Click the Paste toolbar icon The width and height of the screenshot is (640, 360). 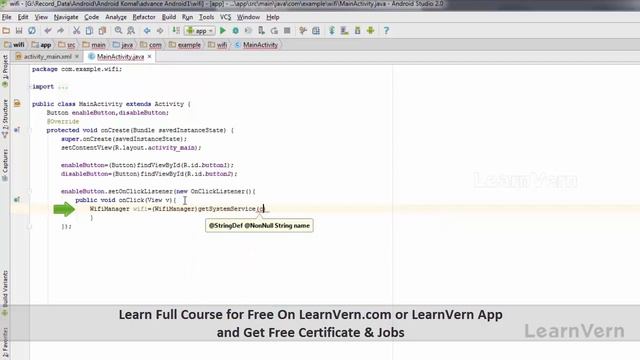click(102, 31)
